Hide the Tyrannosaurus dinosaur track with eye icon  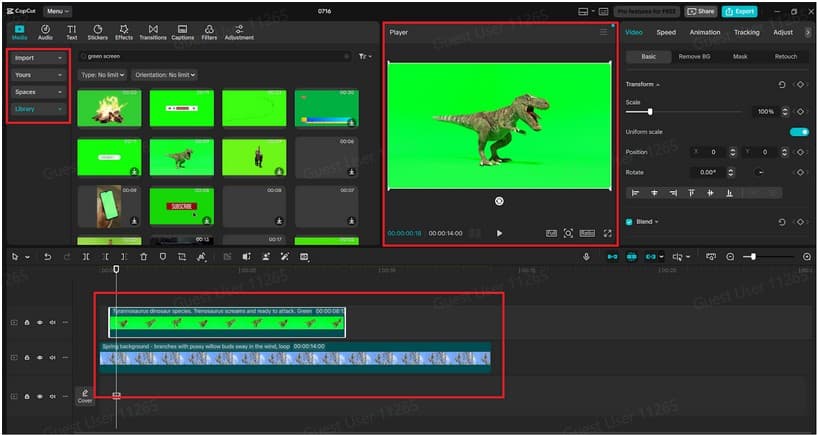click(x=40, y=322)
